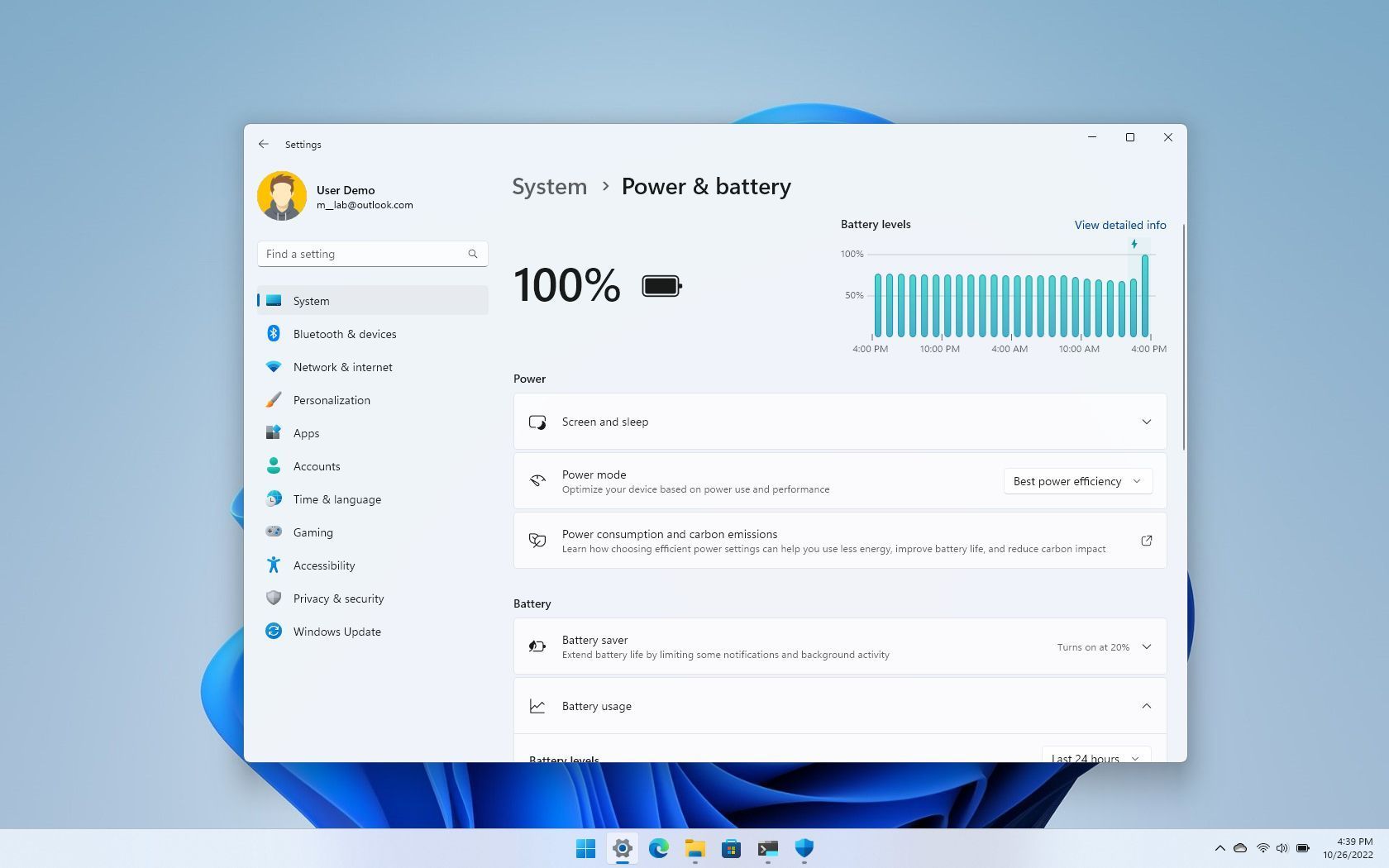Click the Windows Update icon

pyautogui.click(x=274, y=632)
